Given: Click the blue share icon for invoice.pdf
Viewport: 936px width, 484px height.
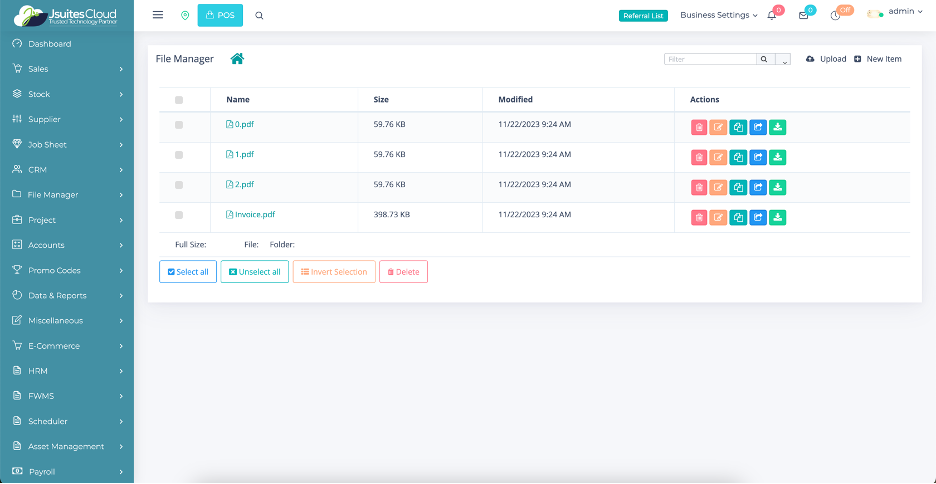Looking at the screenshot, I should 758,217.
